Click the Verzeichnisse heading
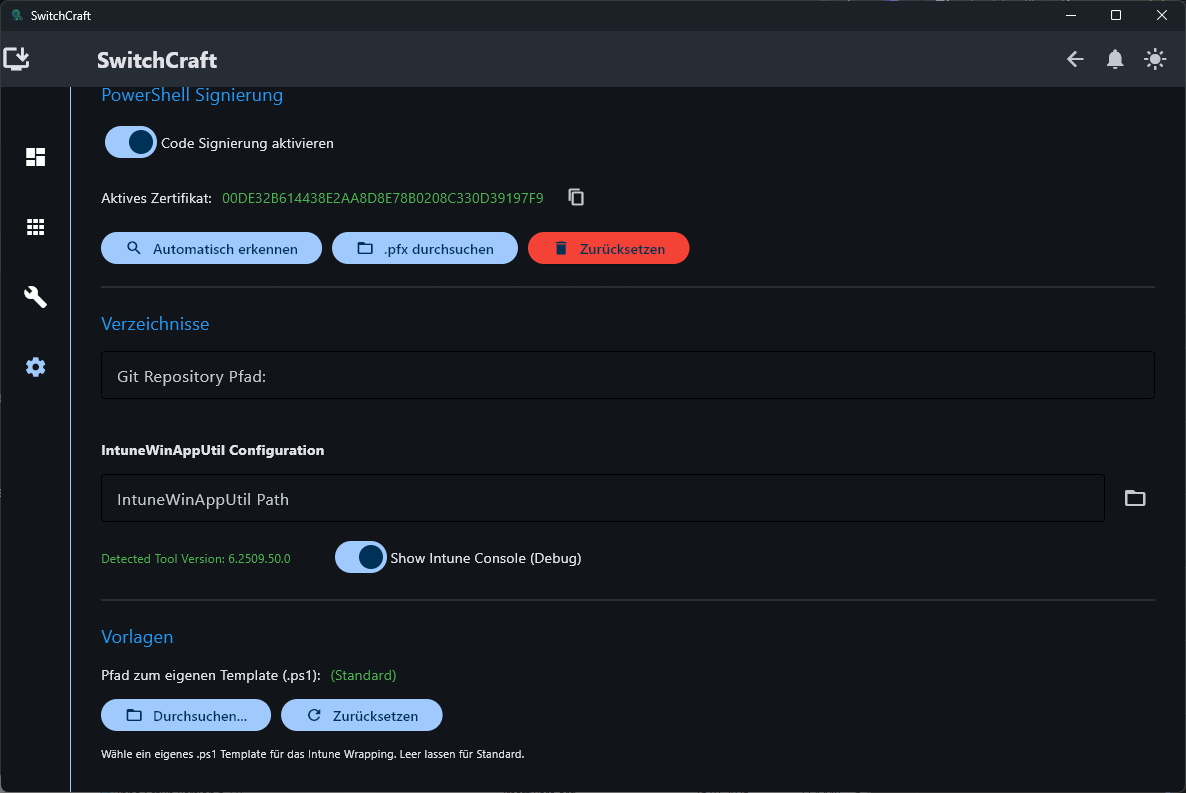 coord(155,324)
